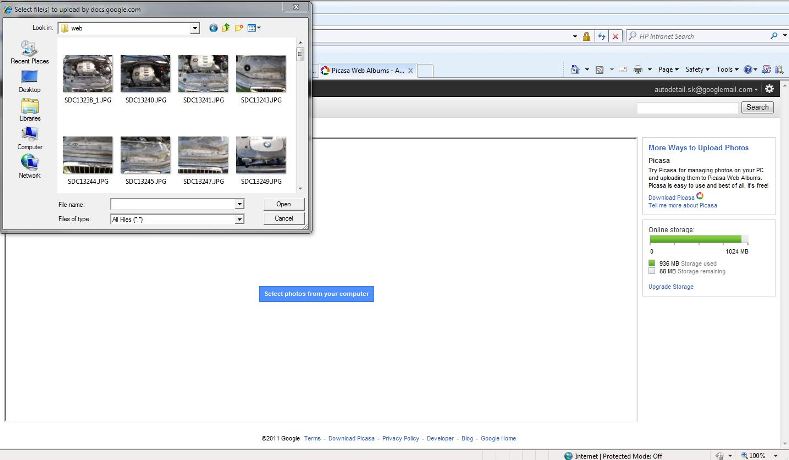789x460 pixels.
Task: Click the Picasa page search text box
Action: tap(687, 108)
